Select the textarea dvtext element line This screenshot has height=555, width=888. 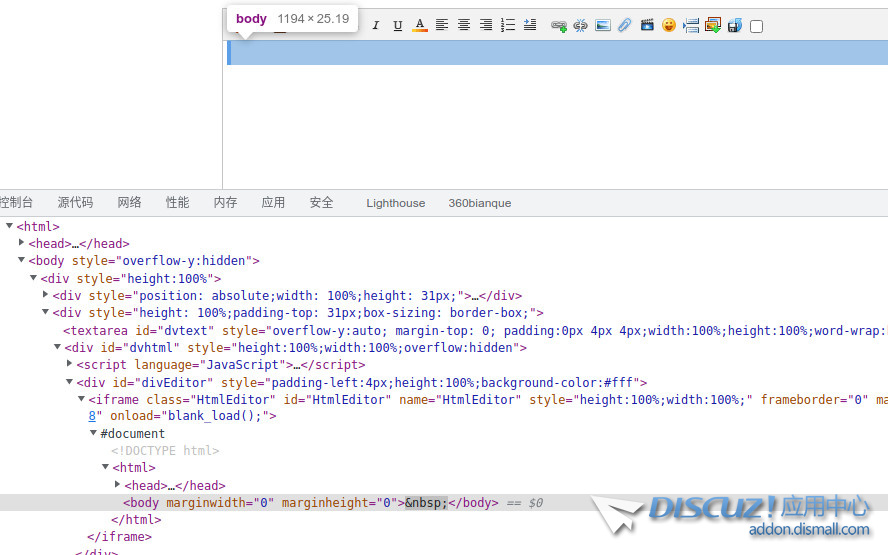pyautogui.click(x=300, y=331)
